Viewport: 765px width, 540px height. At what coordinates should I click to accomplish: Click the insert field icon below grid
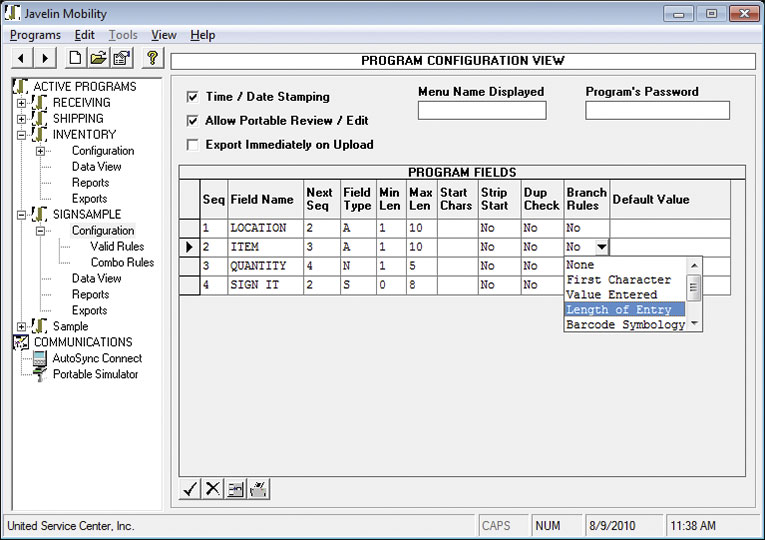click(x=235, y=489)
